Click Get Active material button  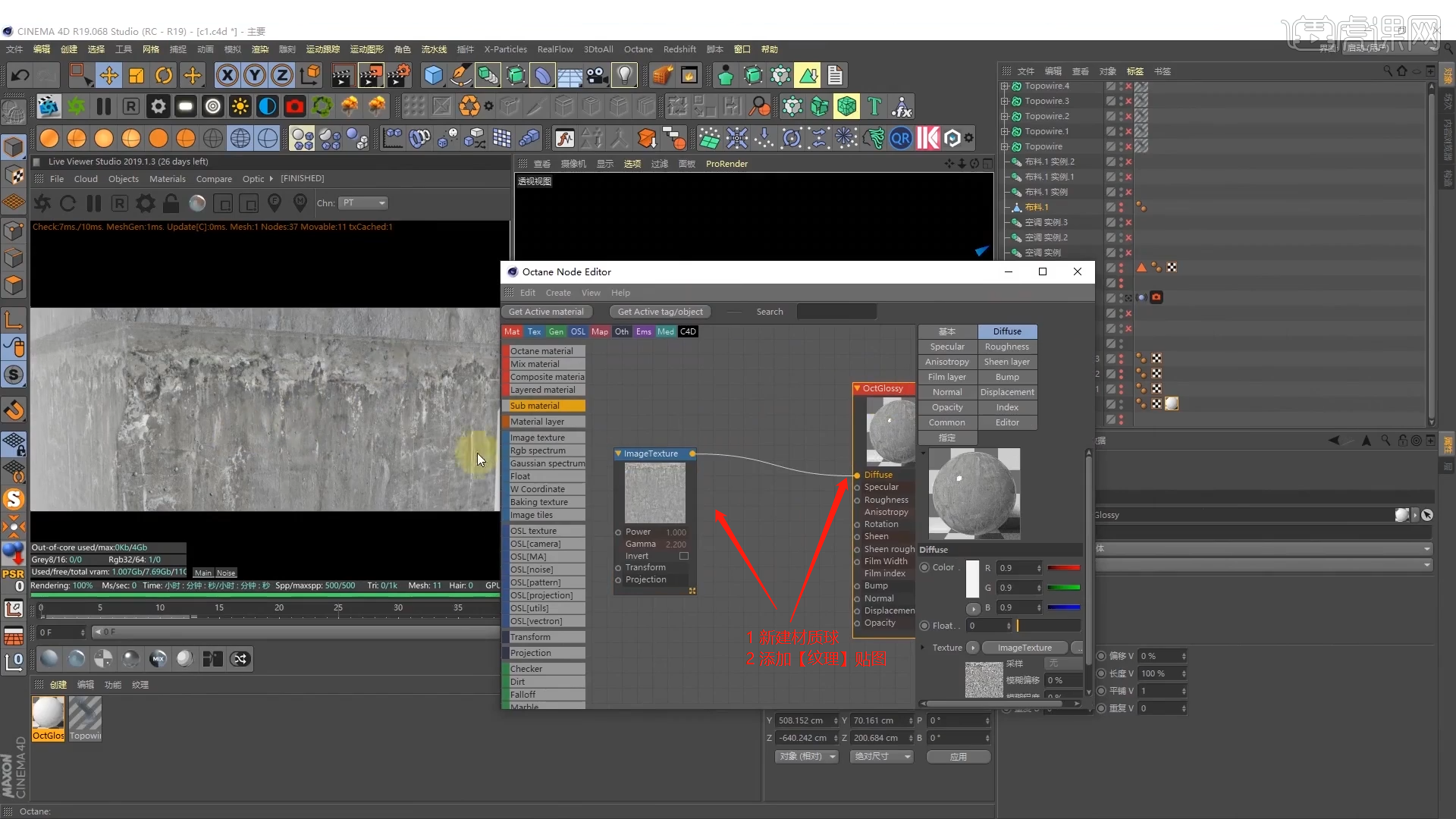546,312
